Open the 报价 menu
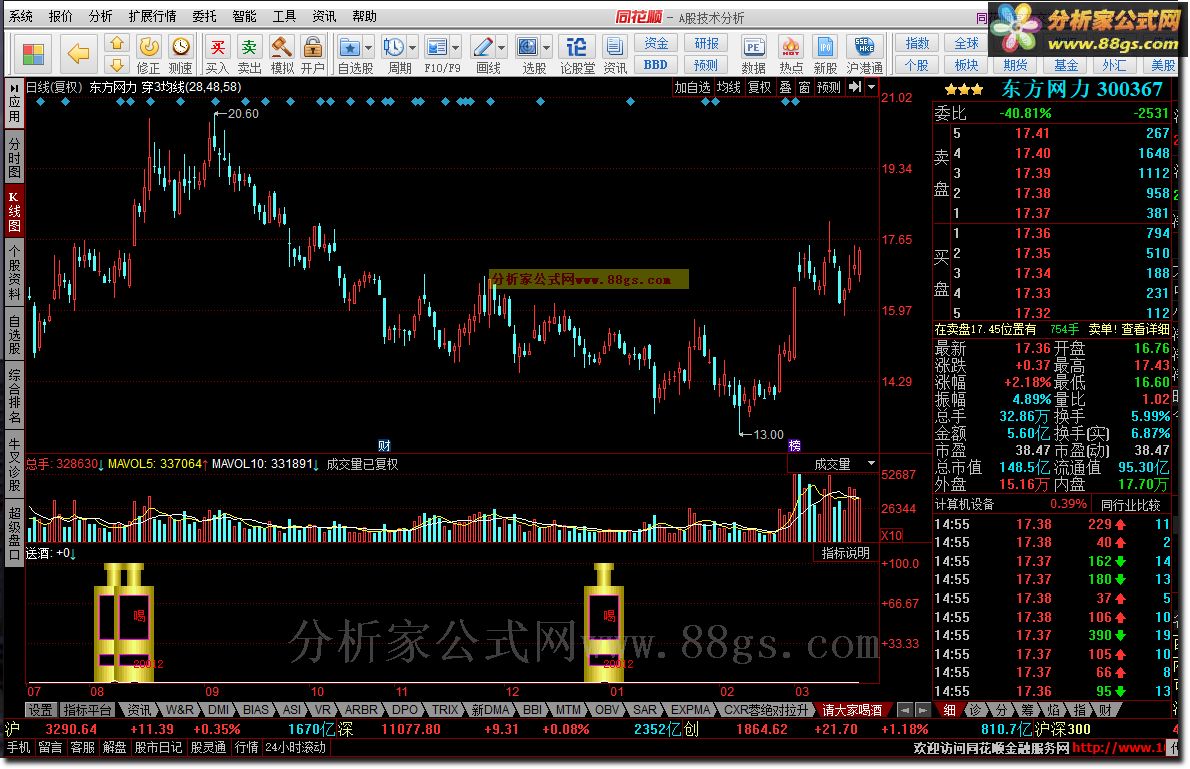 click(61, 16)
